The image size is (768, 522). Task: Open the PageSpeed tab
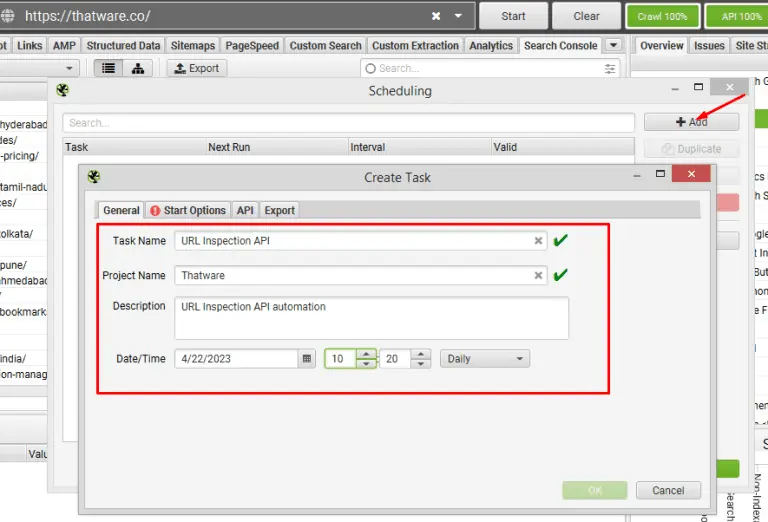[x=252, y=46]
